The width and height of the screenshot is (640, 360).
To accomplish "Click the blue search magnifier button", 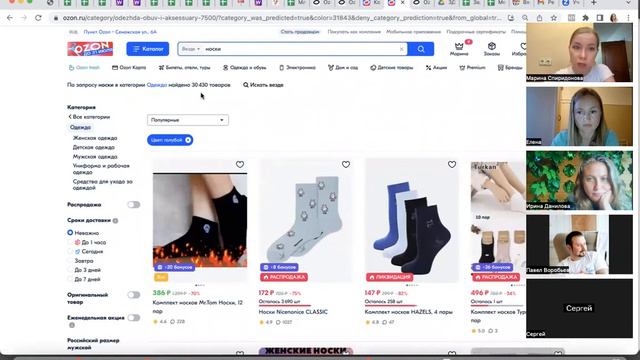I will (421, 49).
